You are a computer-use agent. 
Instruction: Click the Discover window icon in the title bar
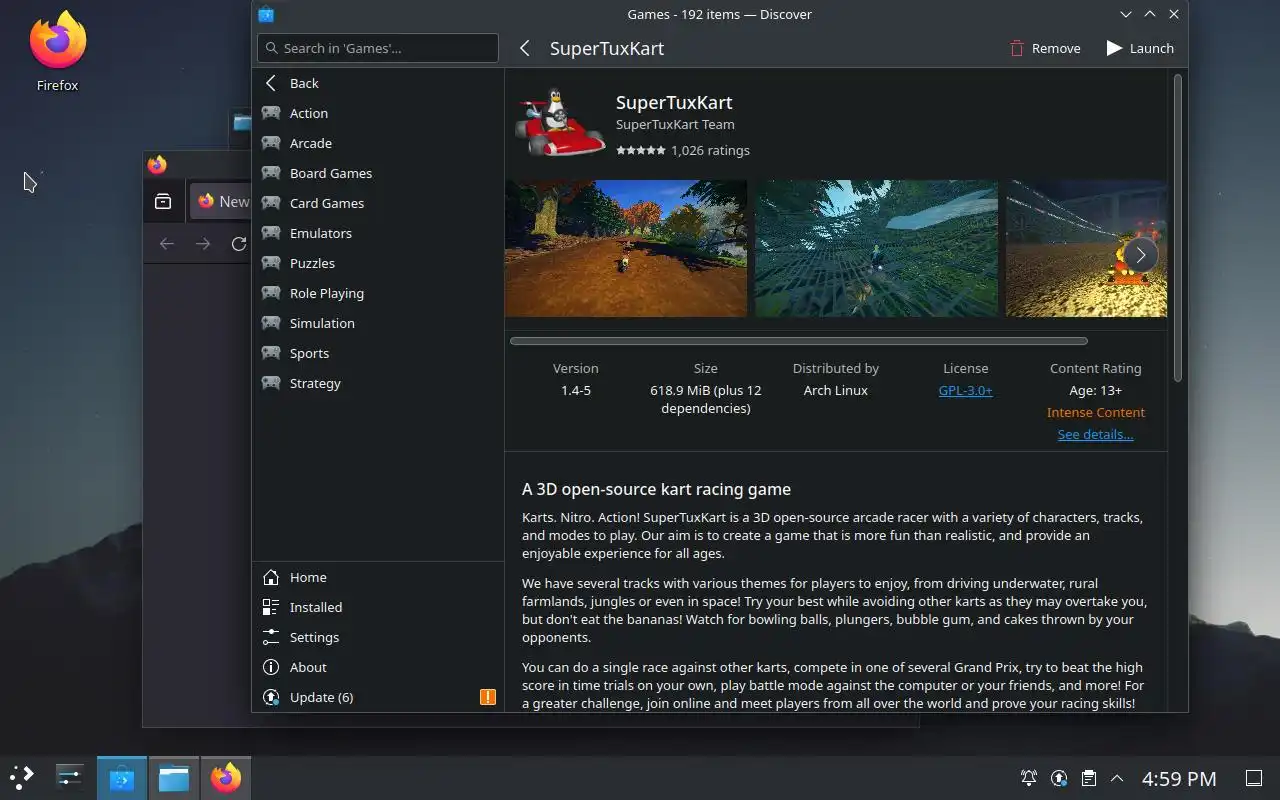[266, 14]
